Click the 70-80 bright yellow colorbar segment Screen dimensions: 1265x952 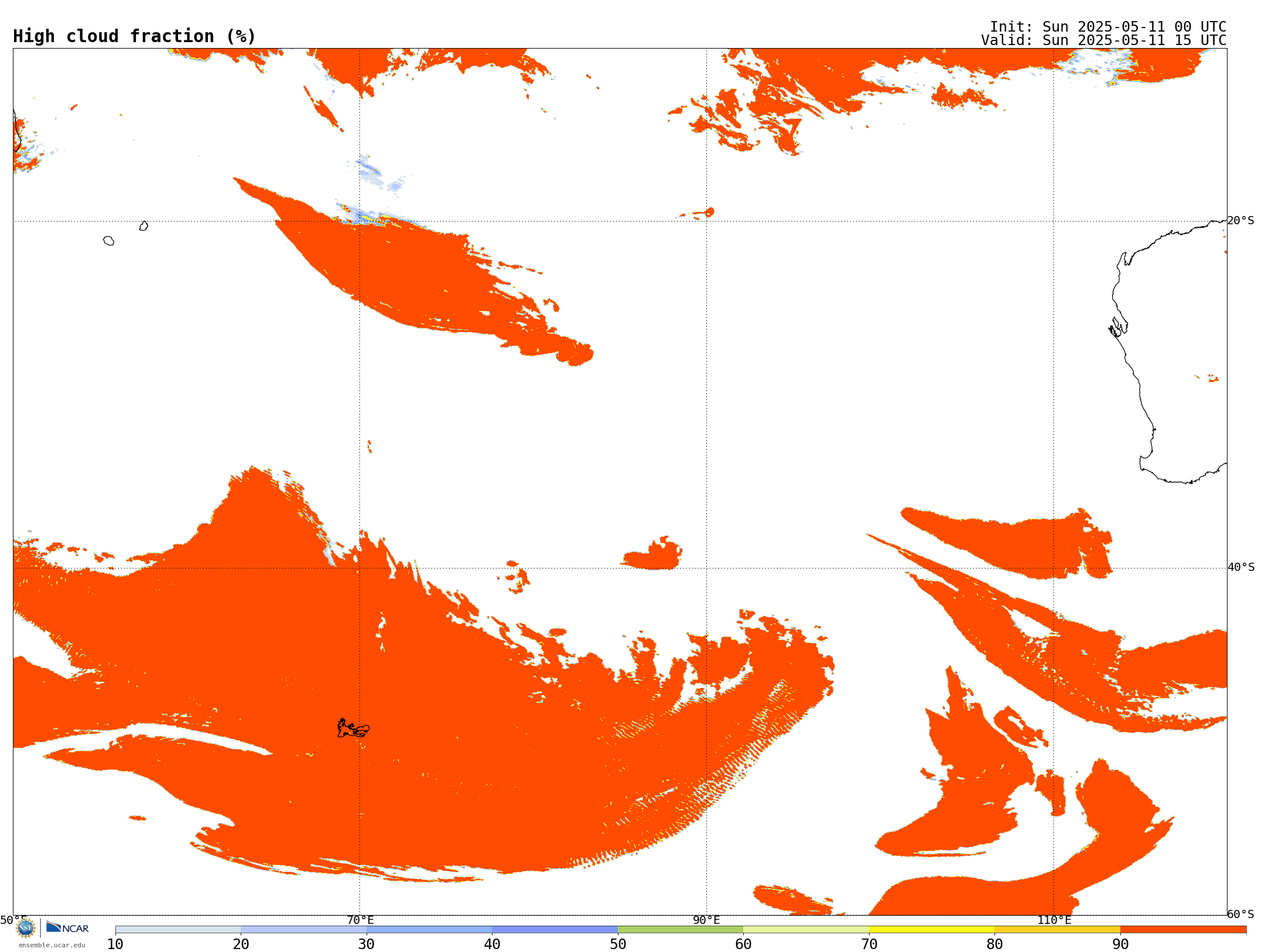coord(932,930)
